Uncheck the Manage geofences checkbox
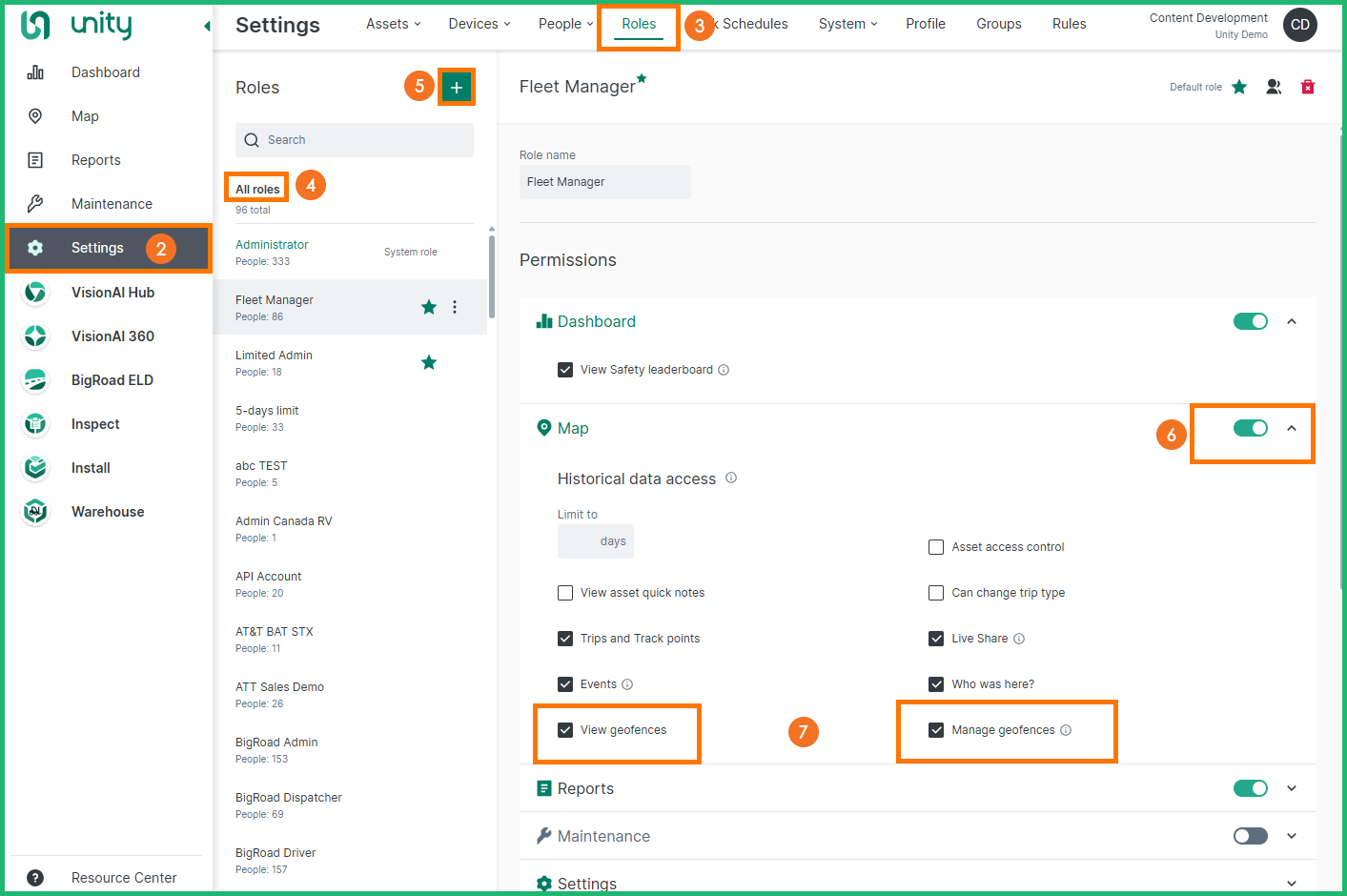1347x896 pixels. tap(936, 730)
